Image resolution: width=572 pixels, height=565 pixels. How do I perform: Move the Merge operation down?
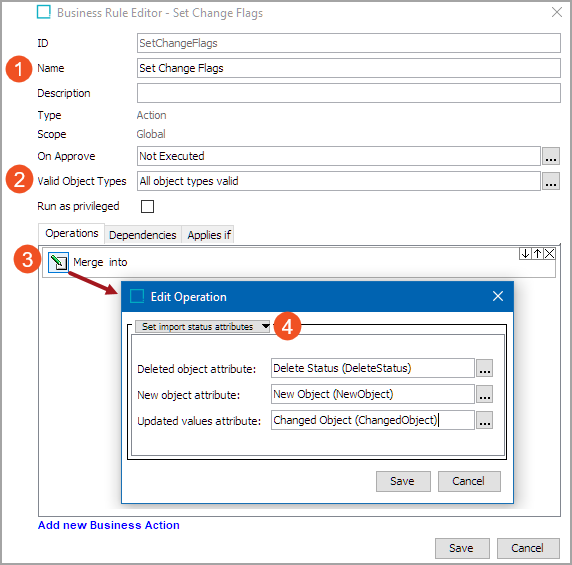click(x=525, y=254)
